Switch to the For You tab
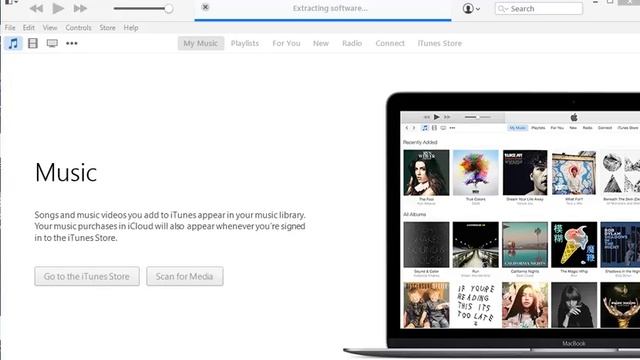This screenshot has width=640, height=360. click(287, 43)
